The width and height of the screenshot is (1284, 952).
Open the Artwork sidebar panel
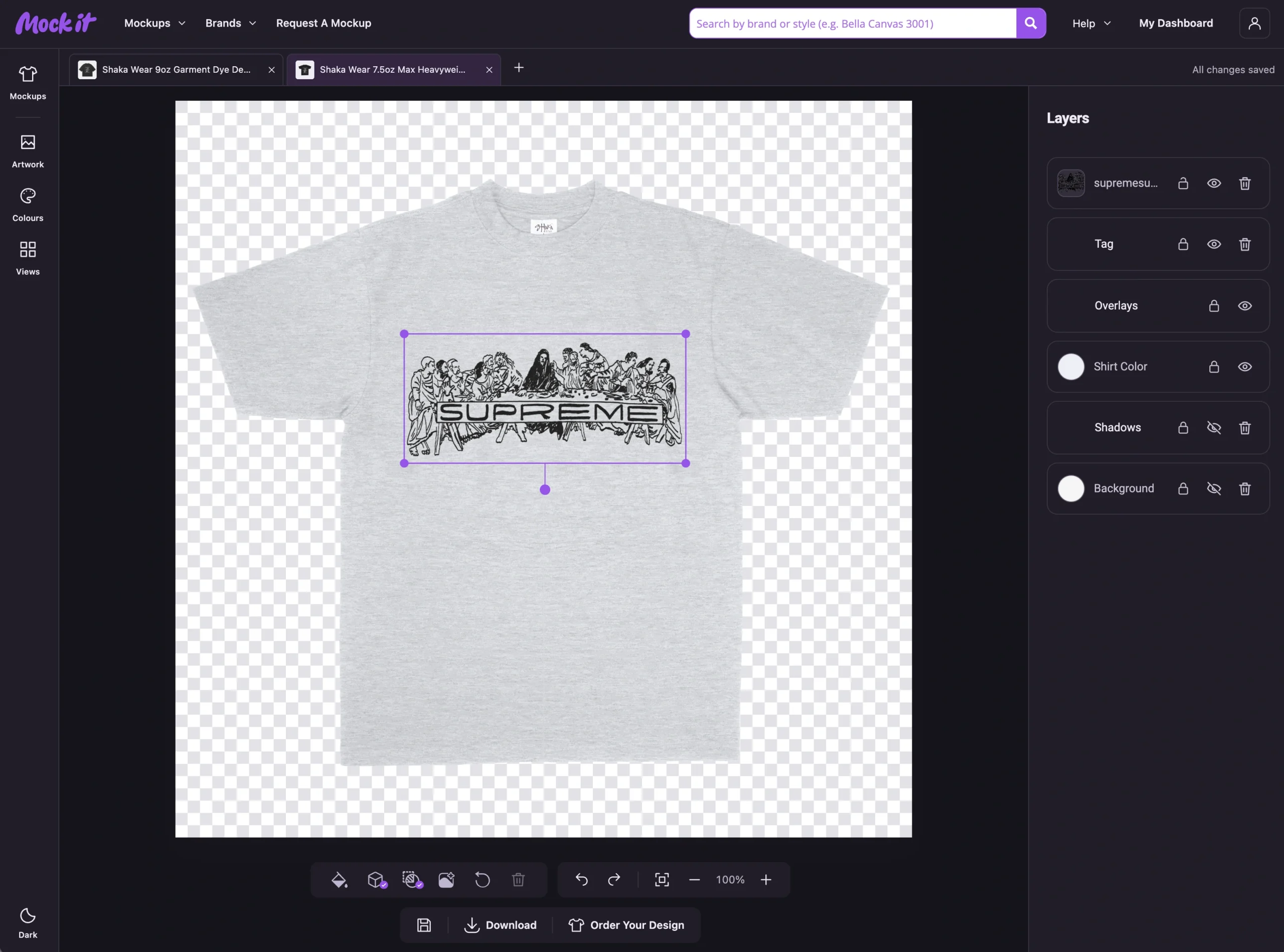[28, 151]
